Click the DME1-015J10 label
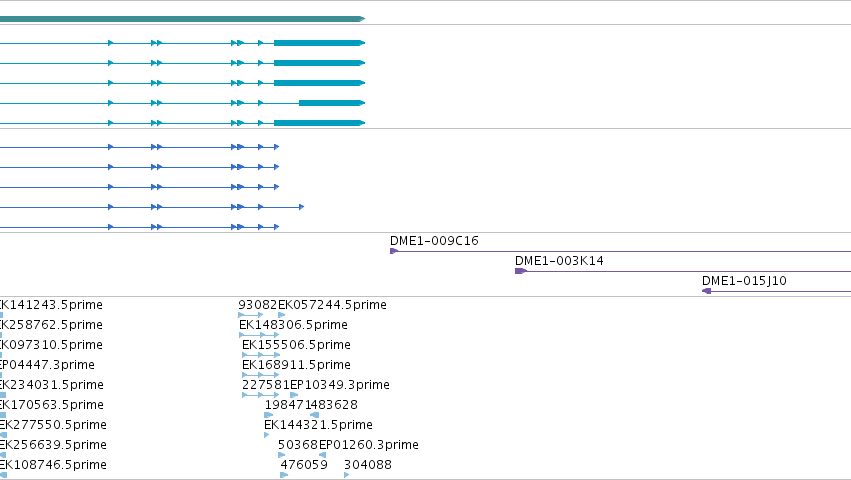The image size is (851, 480). (x=744, y=281)
